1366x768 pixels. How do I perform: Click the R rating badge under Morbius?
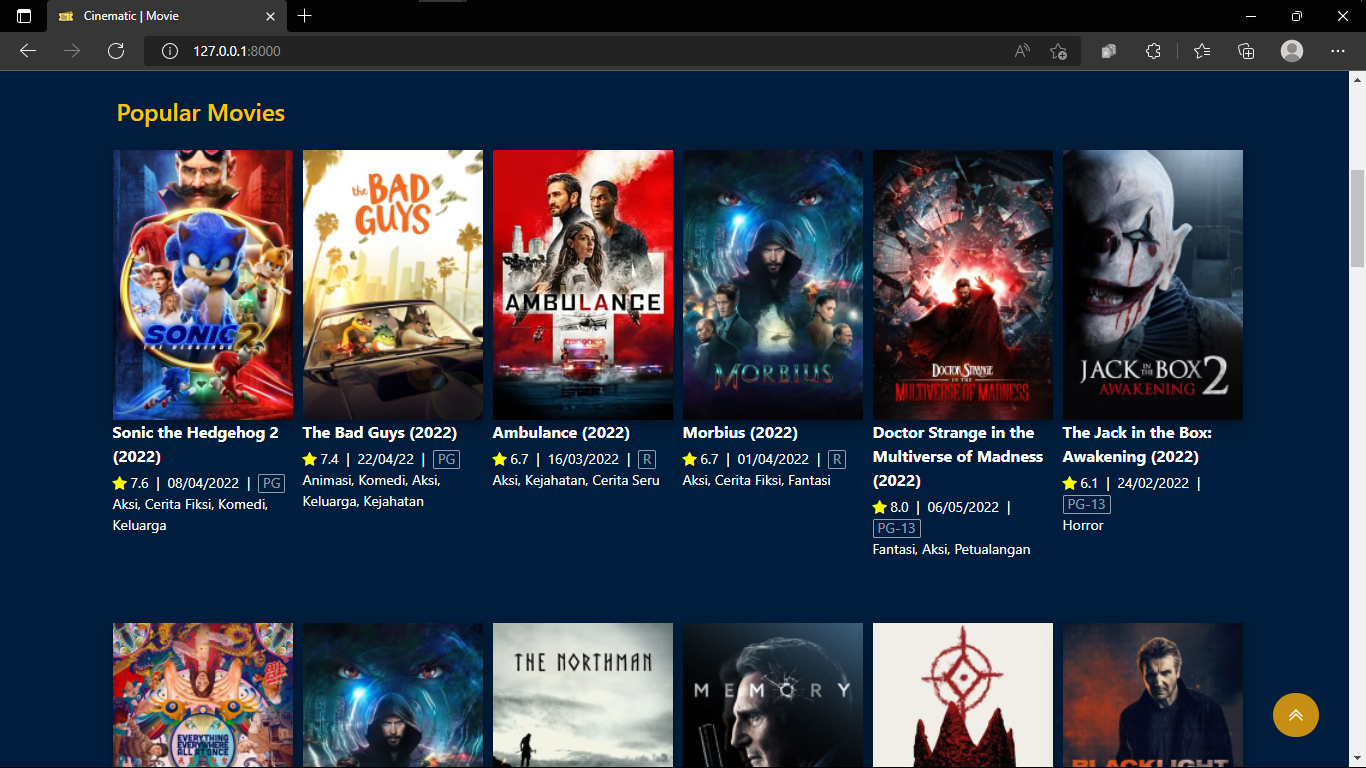click(x=837, y=460)
